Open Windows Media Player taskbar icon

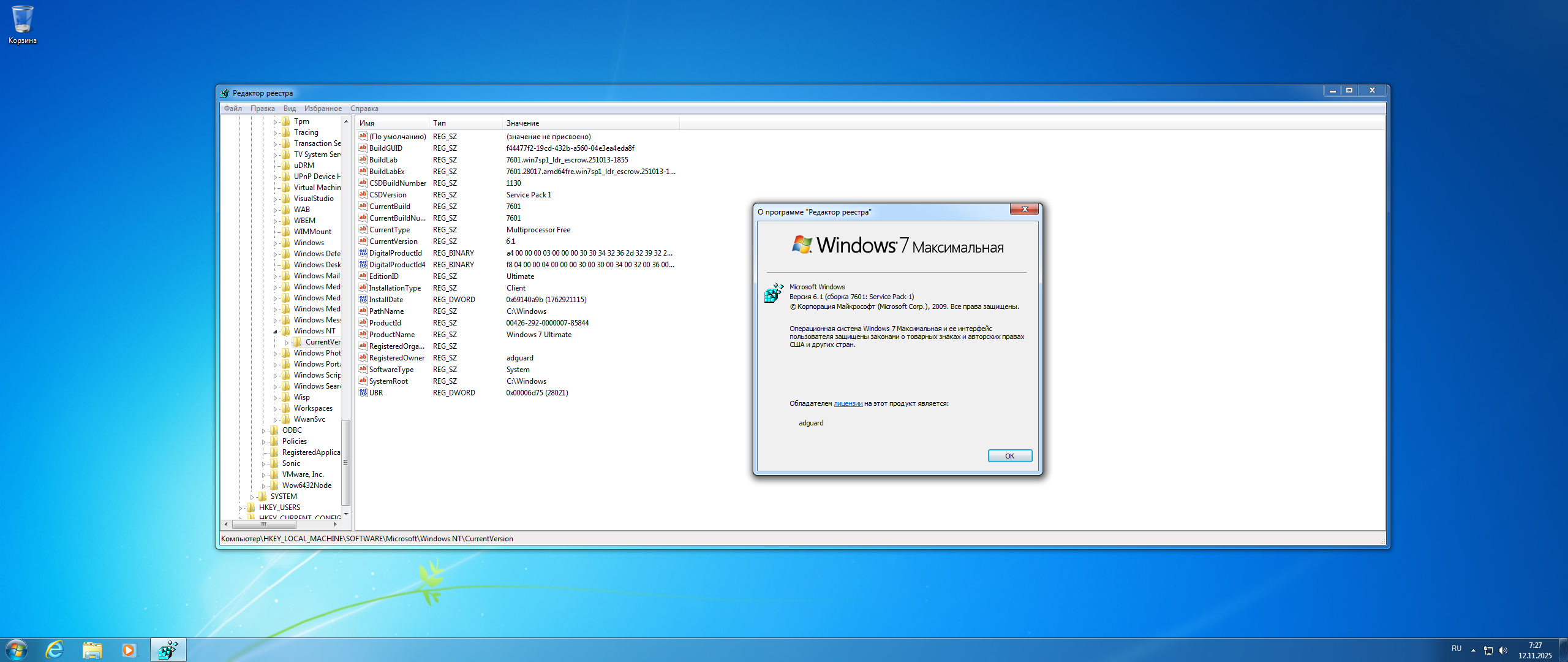pyautogui.click(x=129, y=650)
